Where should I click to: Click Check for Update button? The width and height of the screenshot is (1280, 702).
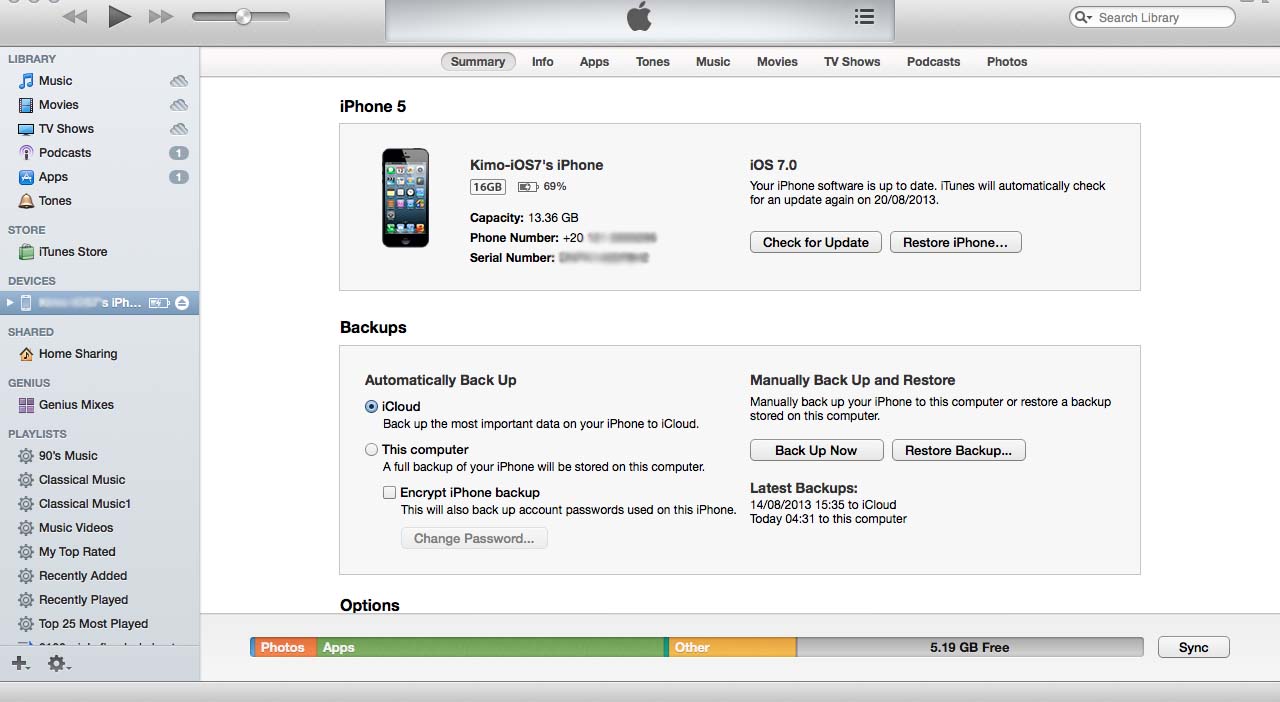click(x=816, y=243)
